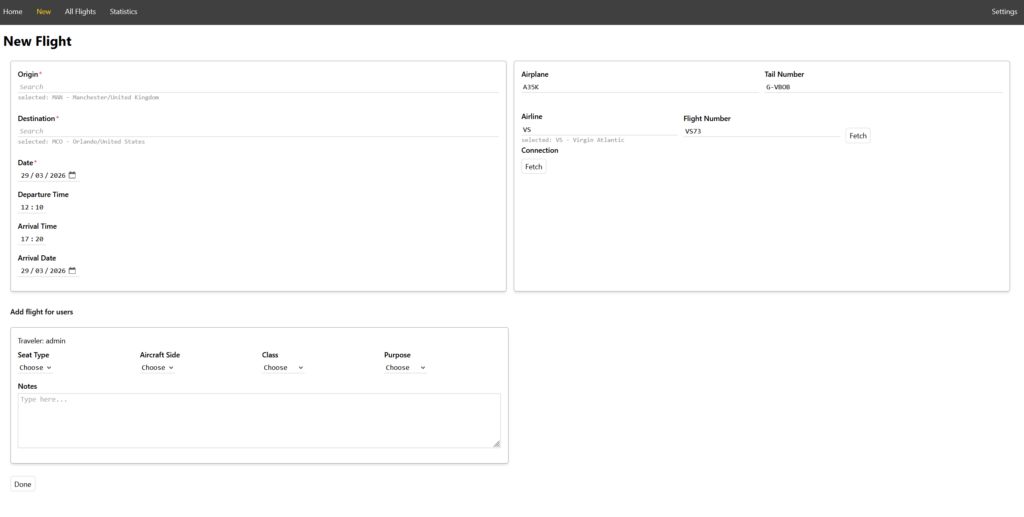Screen dimensions: 1024x517
Task: Focus the Origin search field
Action: pyautogui.click(x=258, y=87)
